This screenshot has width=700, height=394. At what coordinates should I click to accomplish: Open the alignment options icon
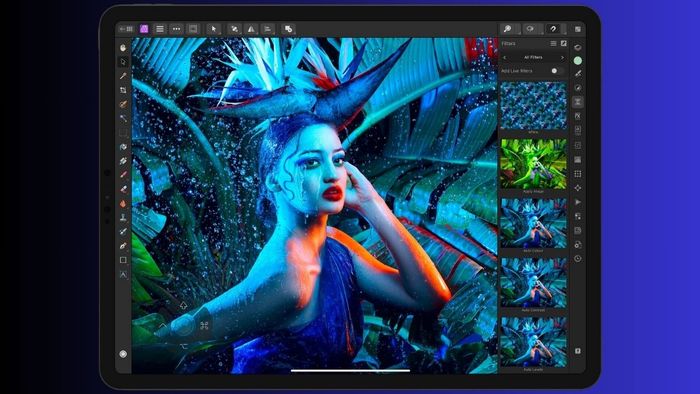coord(268,29)
